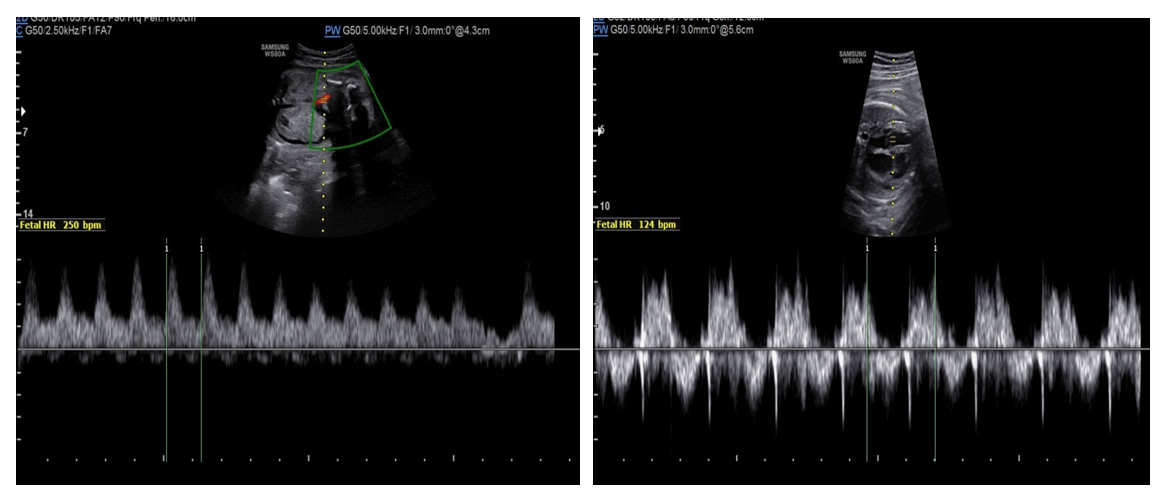Select second caliper line in right Doppler trace

click(935, 350)
